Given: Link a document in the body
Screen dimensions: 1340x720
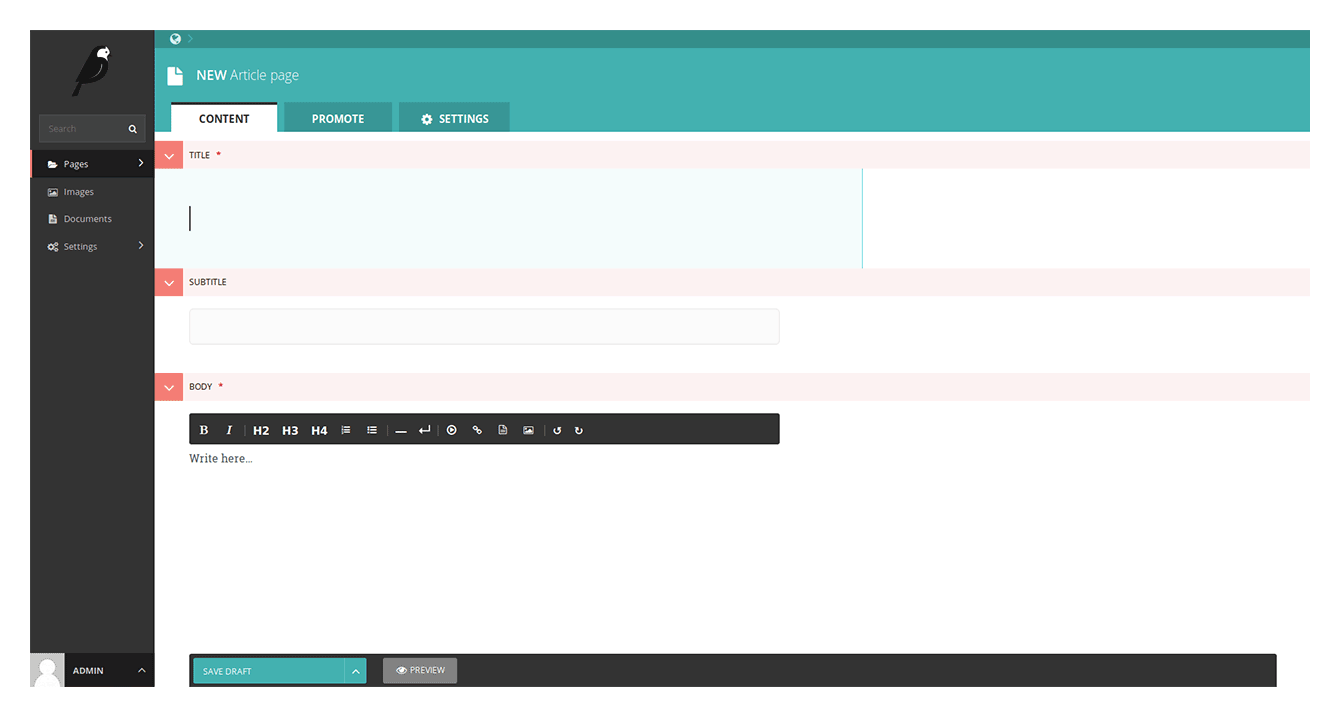Looking at the screenshot, I should pyautogui.click(x=503, y=430).
